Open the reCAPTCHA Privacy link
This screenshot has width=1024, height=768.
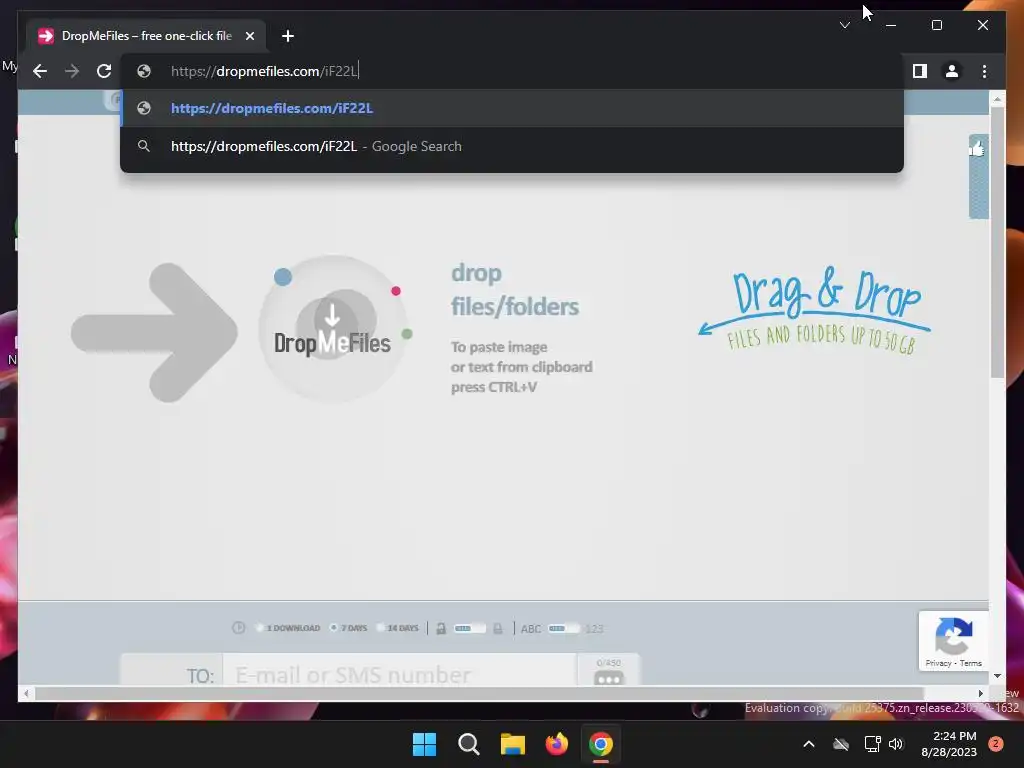(x=938, y=664)
